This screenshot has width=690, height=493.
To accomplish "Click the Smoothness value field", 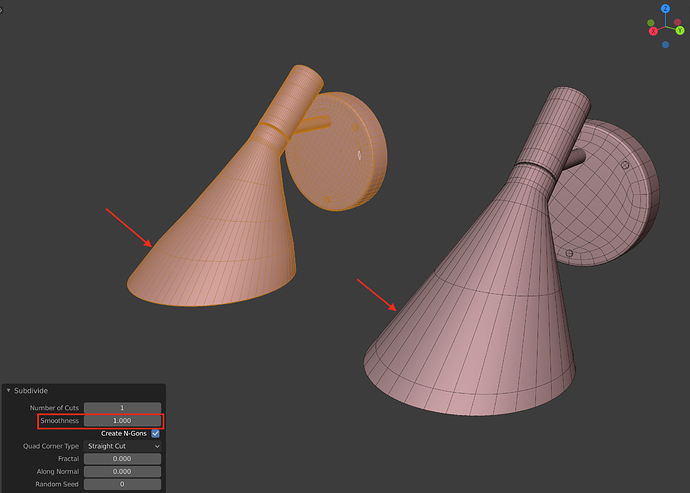I will (x=122, y=420).
